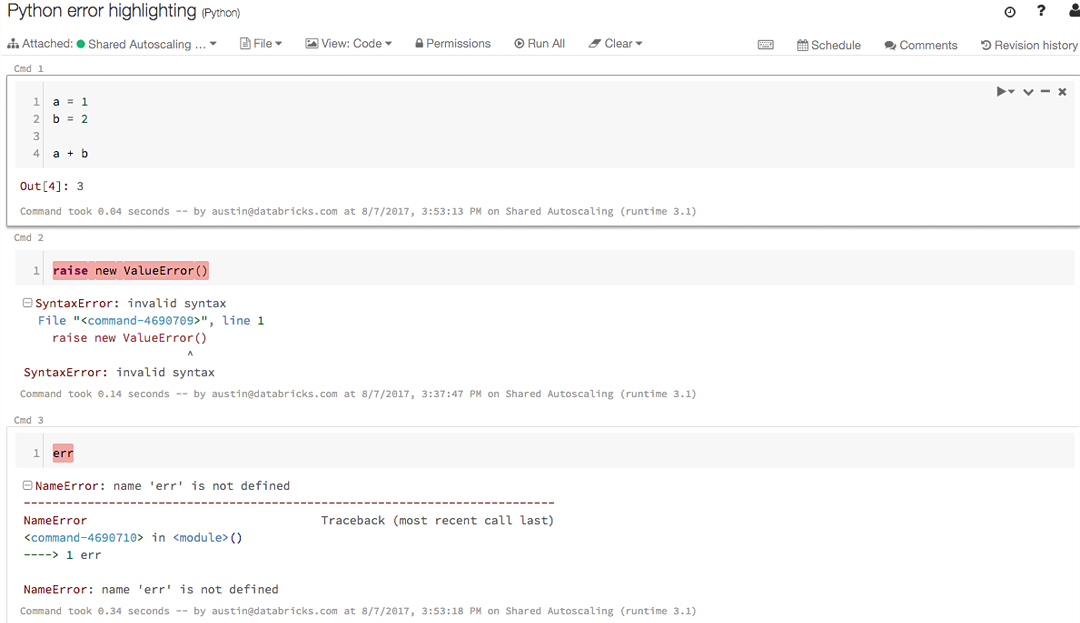This screenshot has width=1080, height=623.
Task: Run Cmd 1 using the play icon
Action: pyautogui.click(x=1002, y=91)
